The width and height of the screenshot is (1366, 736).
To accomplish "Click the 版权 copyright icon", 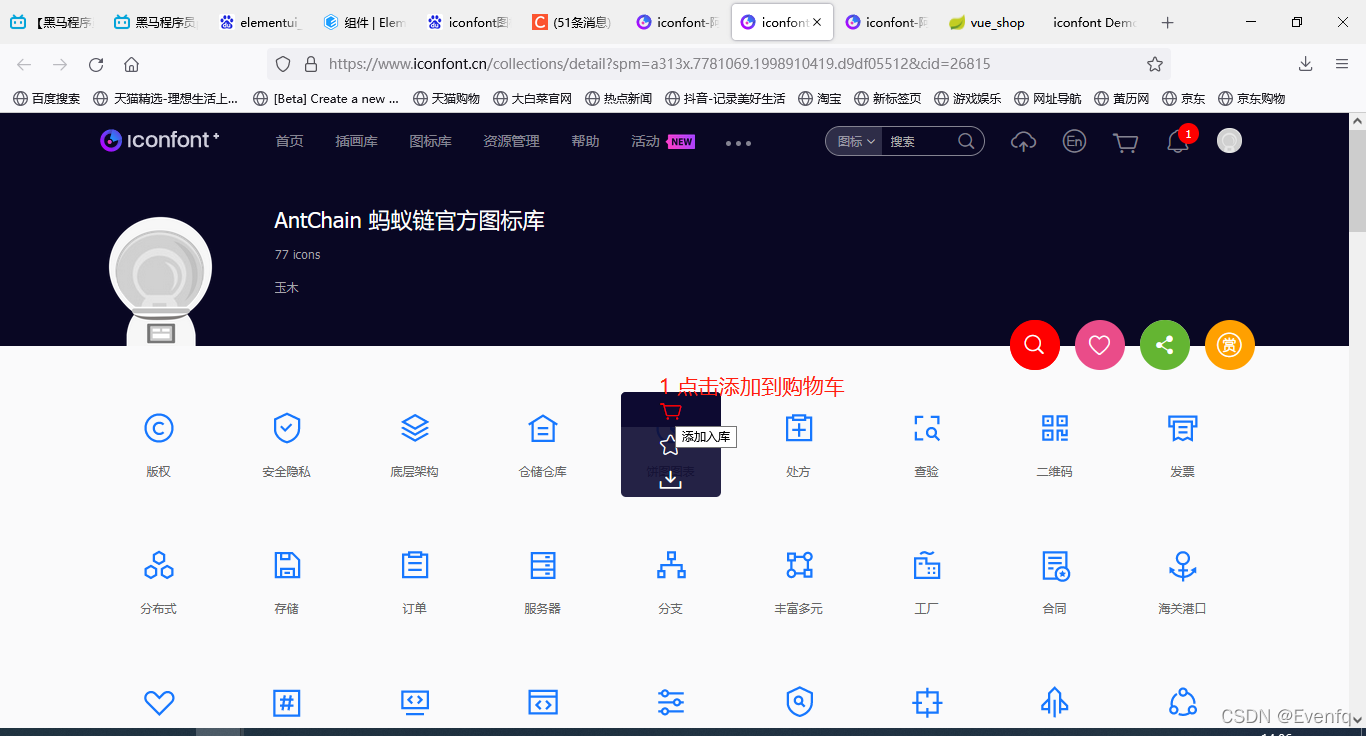I will 159,428.
